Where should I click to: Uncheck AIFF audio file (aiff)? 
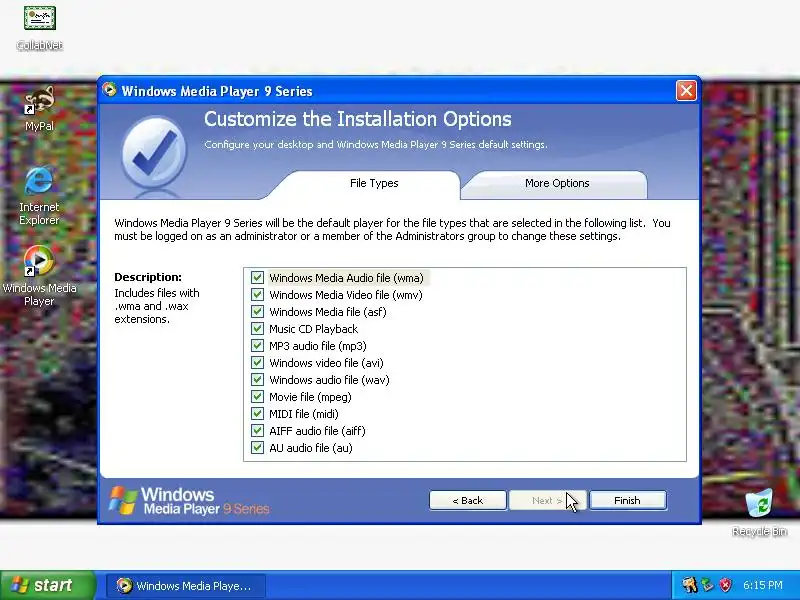click(257, 431)
